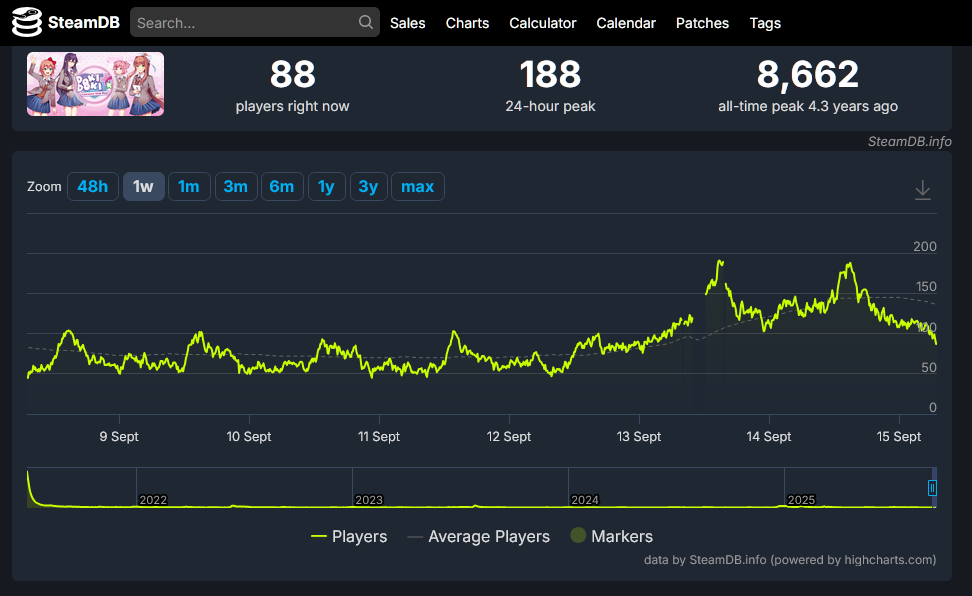Go to Patches in the navigation
This screenshot has width=972, height=596.
pos(702,23)
